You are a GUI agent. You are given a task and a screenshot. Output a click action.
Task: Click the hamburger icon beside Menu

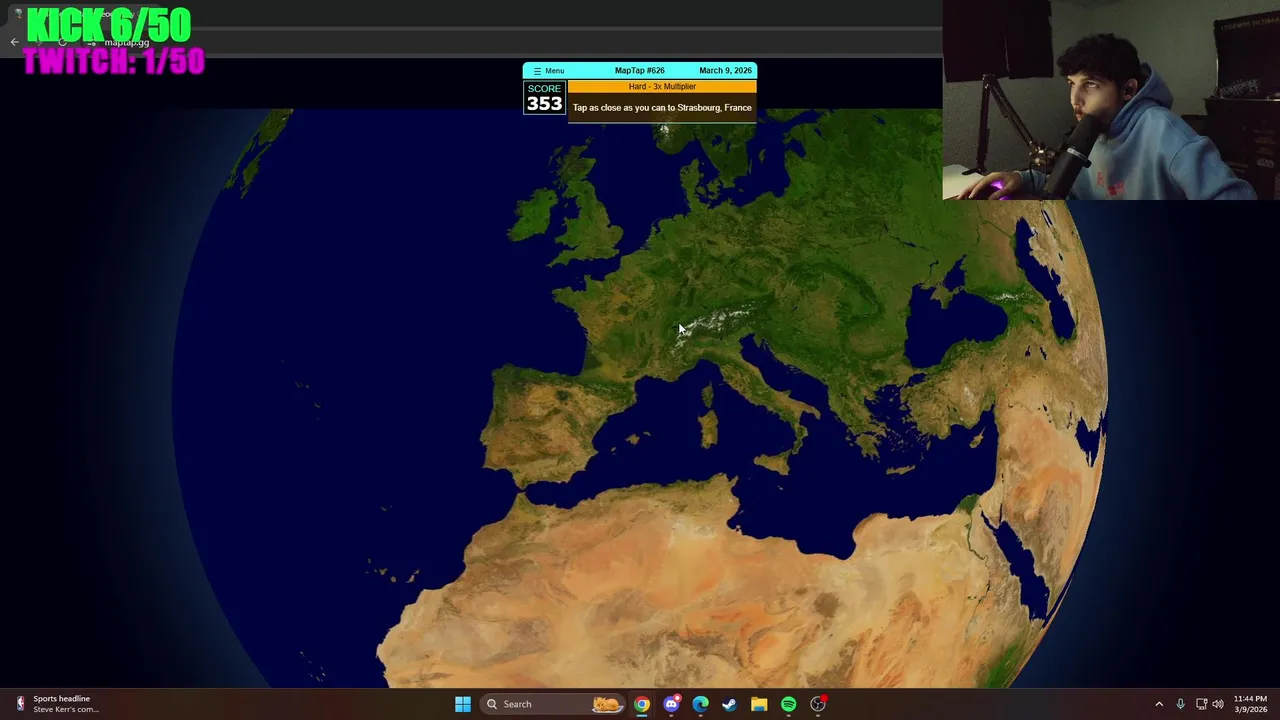point(537,71)
